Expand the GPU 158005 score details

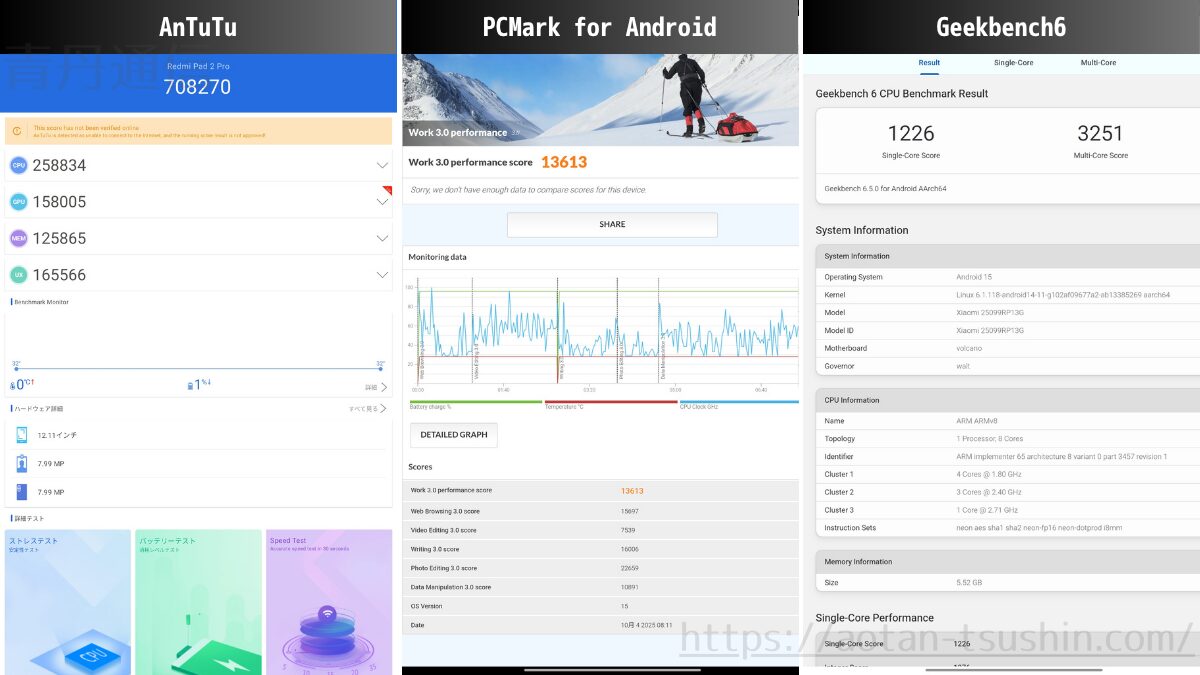[x=382, y=202]
